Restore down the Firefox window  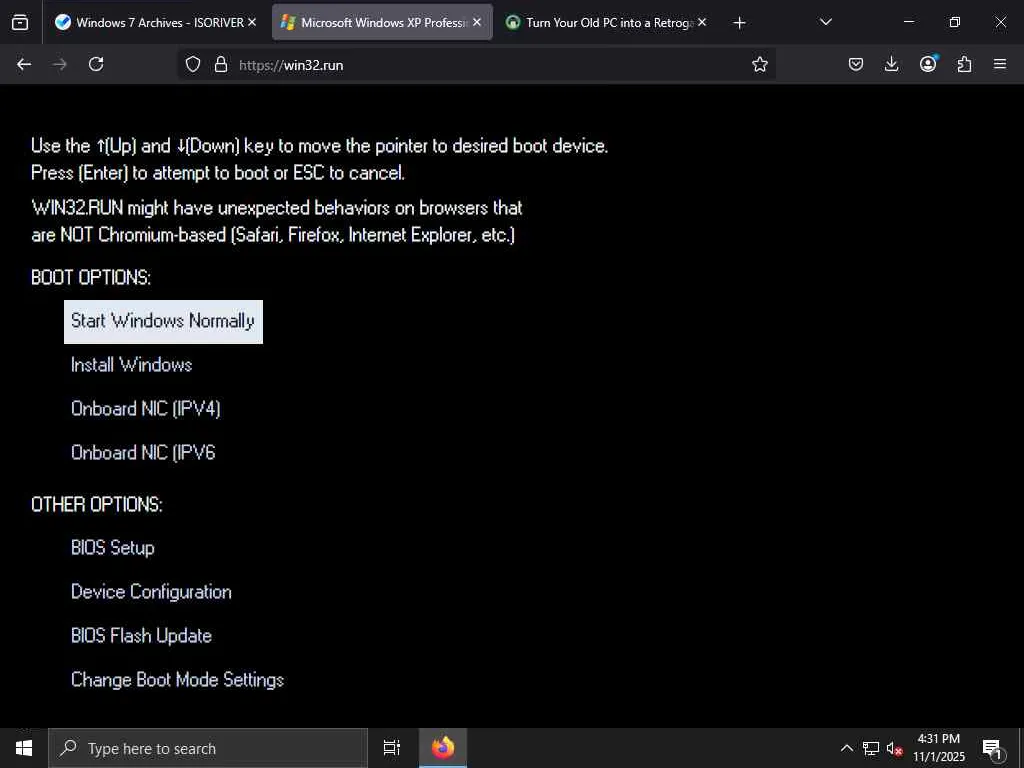(x=955, y=22)
